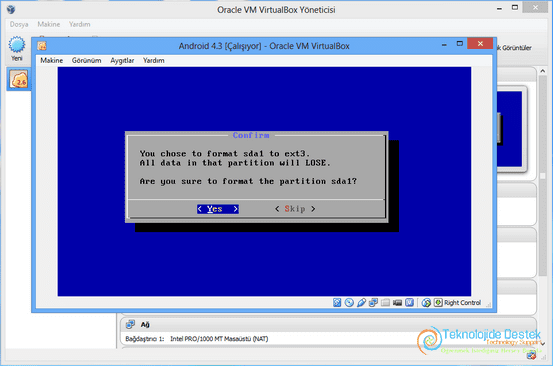Viewport: 553px width, 366px height.
Task: Minimize the Android 4.3 VM window
Action: [x=444, y=44]
